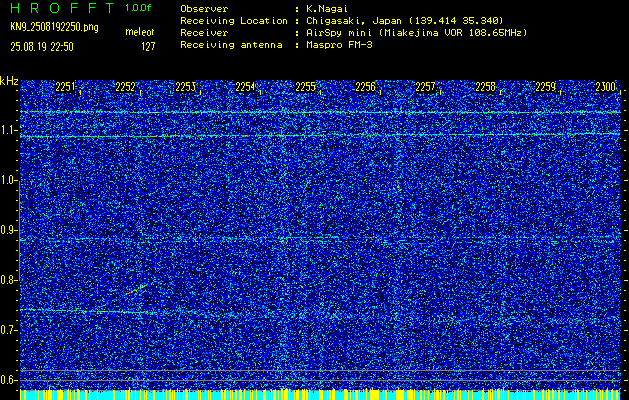Click the 2259 time marker
Image resolution: width=629 pixels, height=400 pixels.
(546, 87)
